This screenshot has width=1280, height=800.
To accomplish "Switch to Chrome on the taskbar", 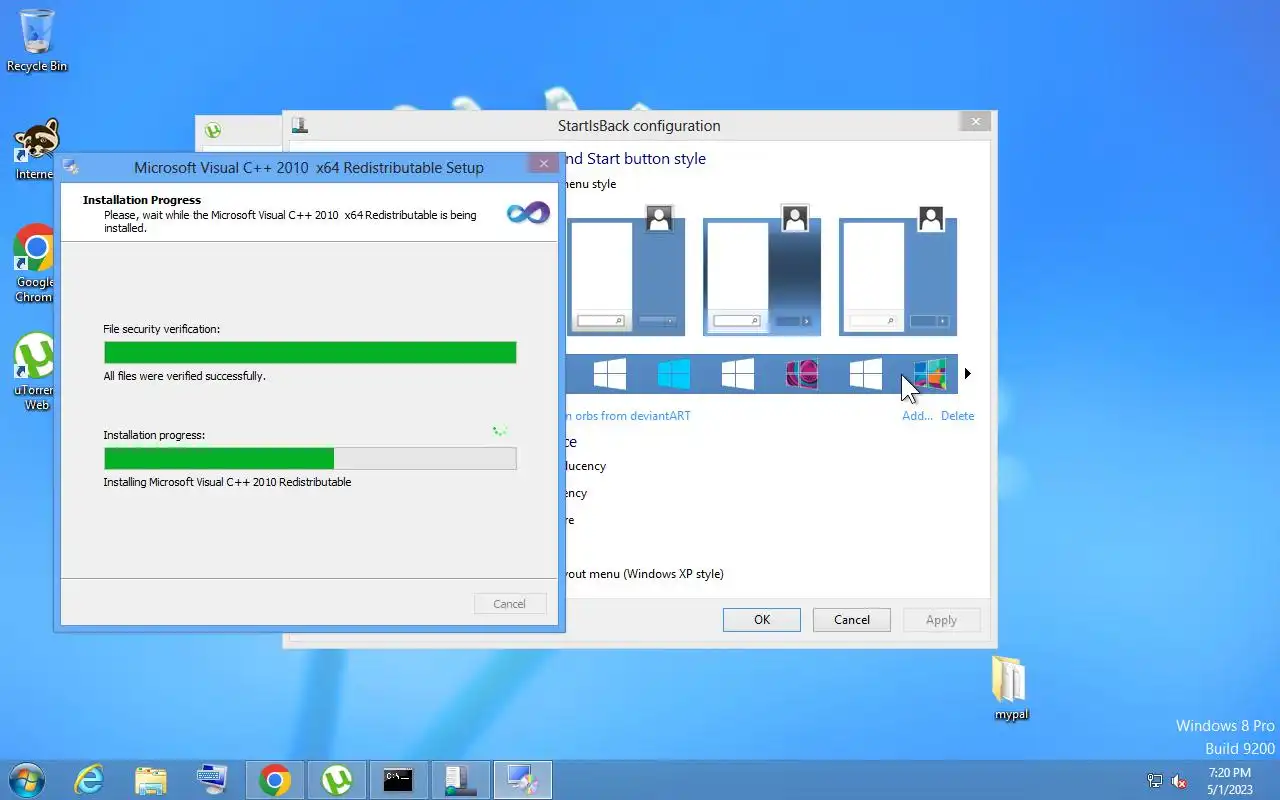I will 275,780.
